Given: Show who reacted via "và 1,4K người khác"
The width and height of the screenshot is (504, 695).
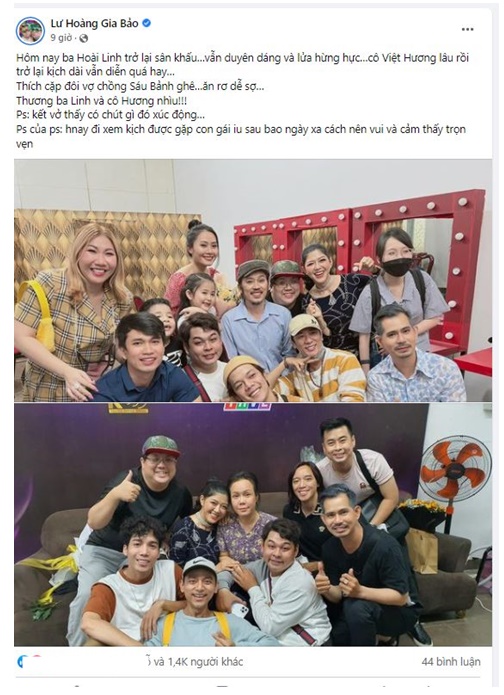Looking at the screenshot, I should click(198, 662).
